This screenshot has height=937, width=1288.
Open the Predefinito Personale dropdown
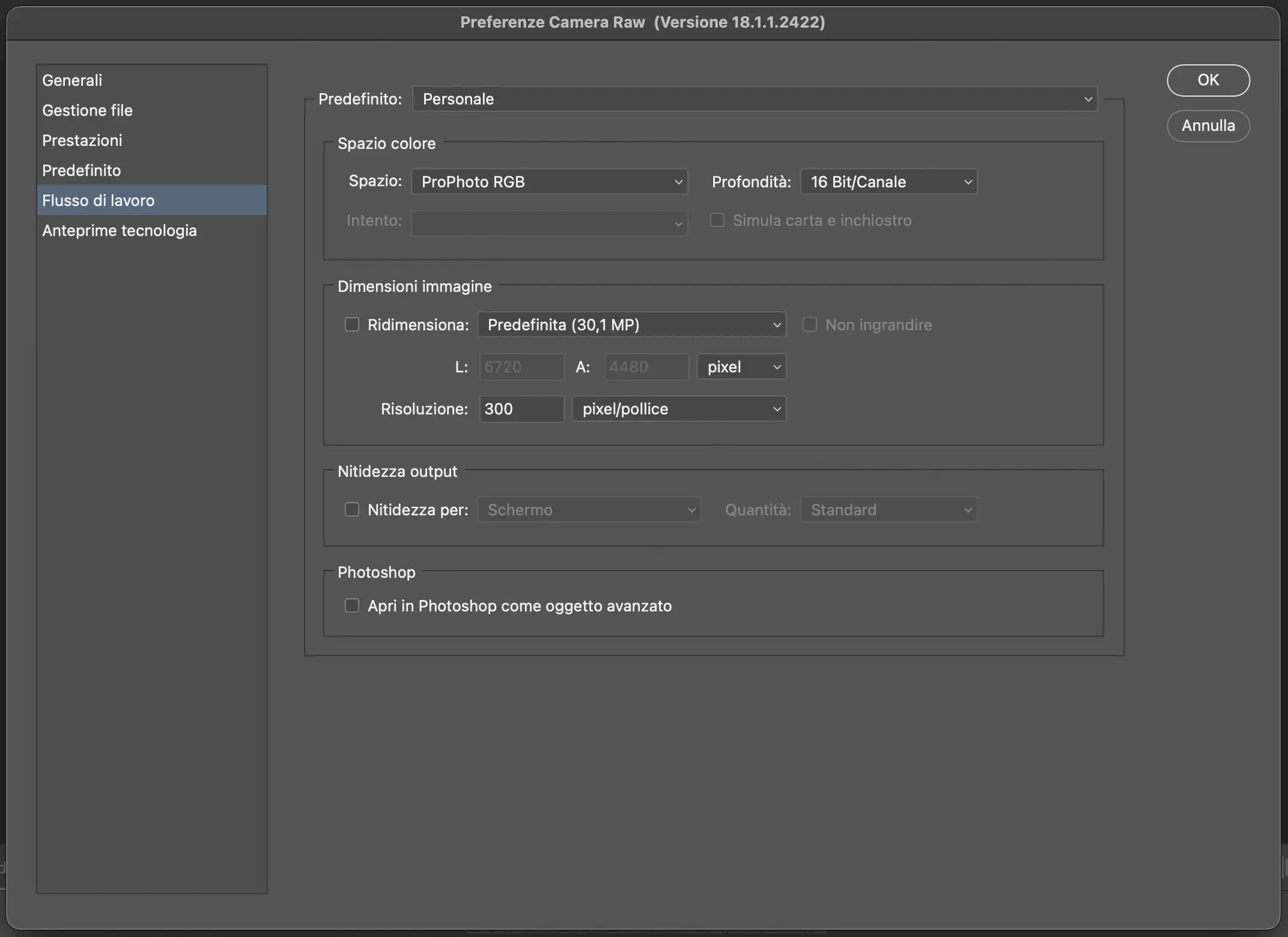click(755, 99)
